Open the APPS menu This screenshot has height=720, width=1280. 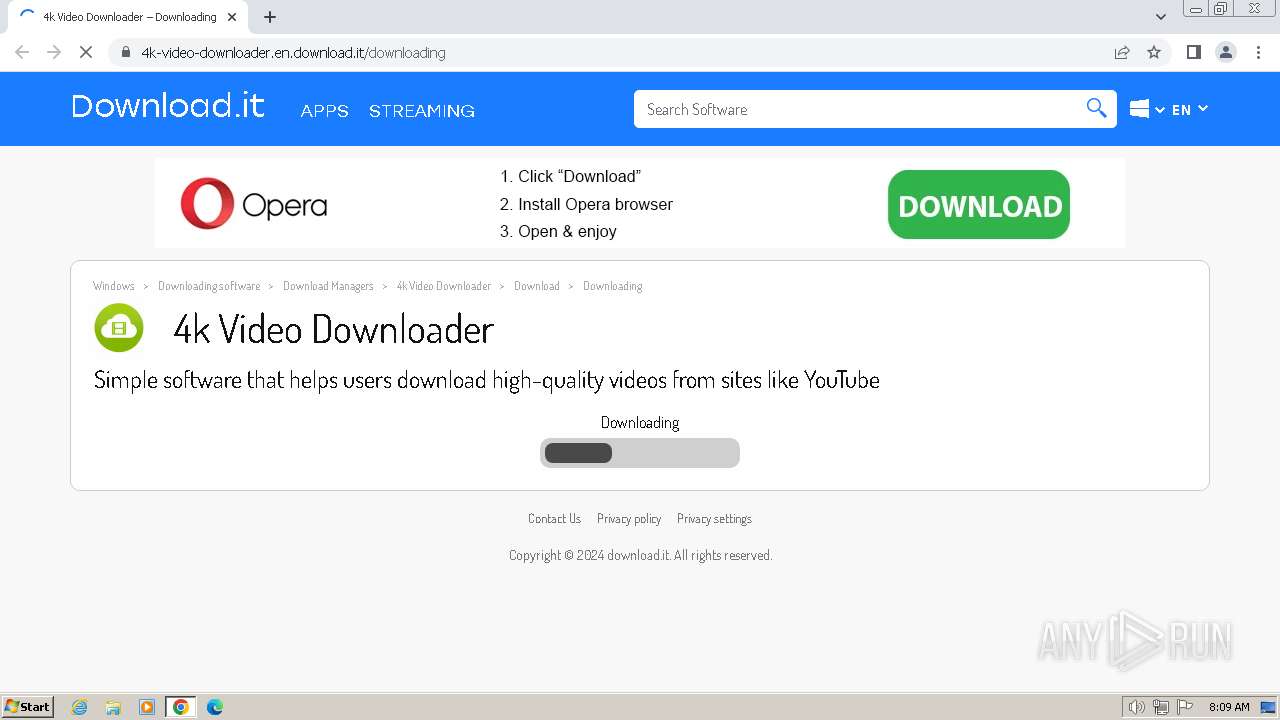pyautogui.click(x=325, y=111)
